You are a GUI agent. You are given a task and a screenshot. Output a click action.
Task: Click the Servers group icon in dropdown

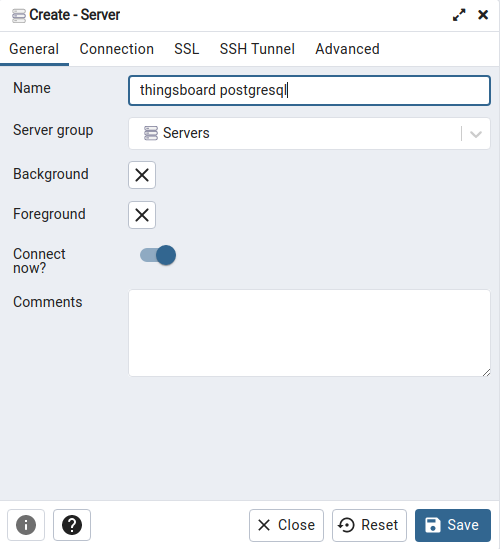[151, 133]
